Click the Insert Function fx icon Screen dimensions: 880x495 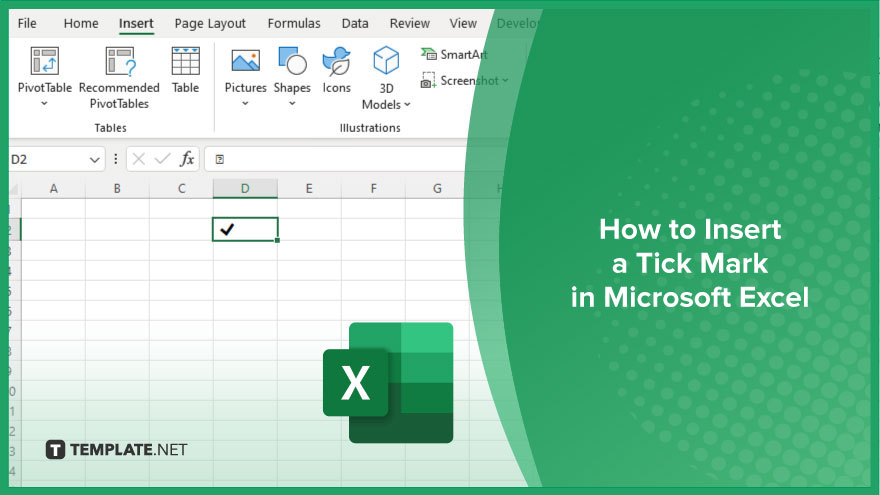click(x=187, y=159)
